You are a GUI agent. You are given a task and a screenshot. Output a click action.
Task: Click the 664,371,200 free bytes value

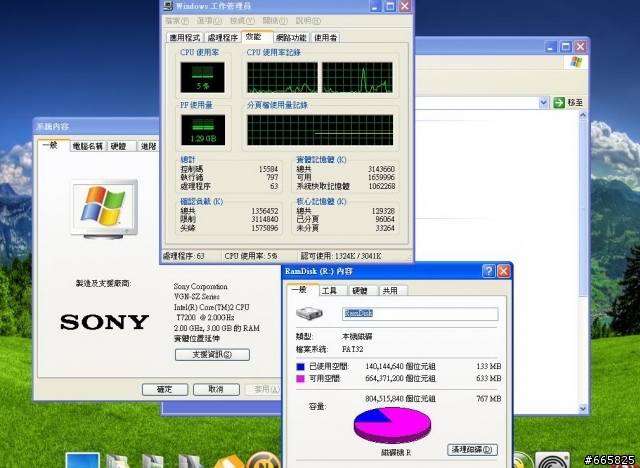pos(384,379)
